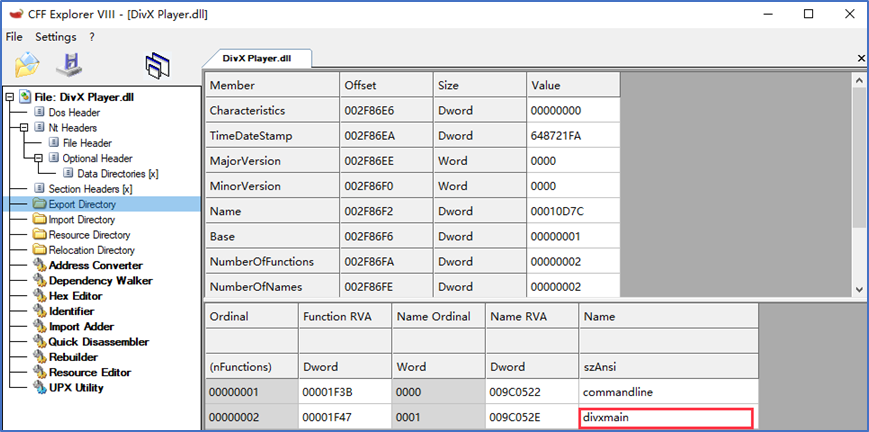Click the NumberOfFunctions member cell
869x432 pixels.
(x=272, y=262)
